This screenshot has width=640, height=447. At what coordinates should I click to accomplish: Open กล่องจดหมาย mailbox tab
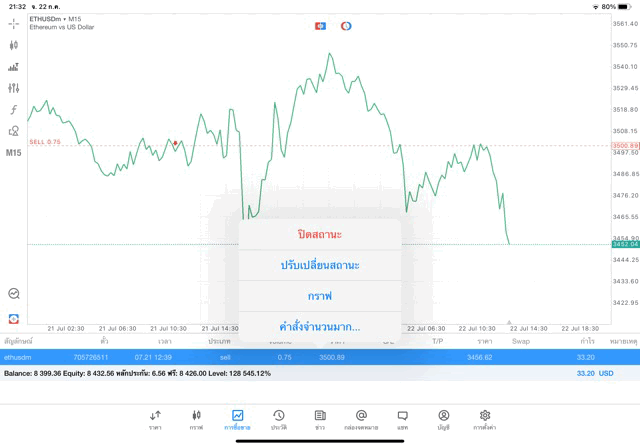361,418
